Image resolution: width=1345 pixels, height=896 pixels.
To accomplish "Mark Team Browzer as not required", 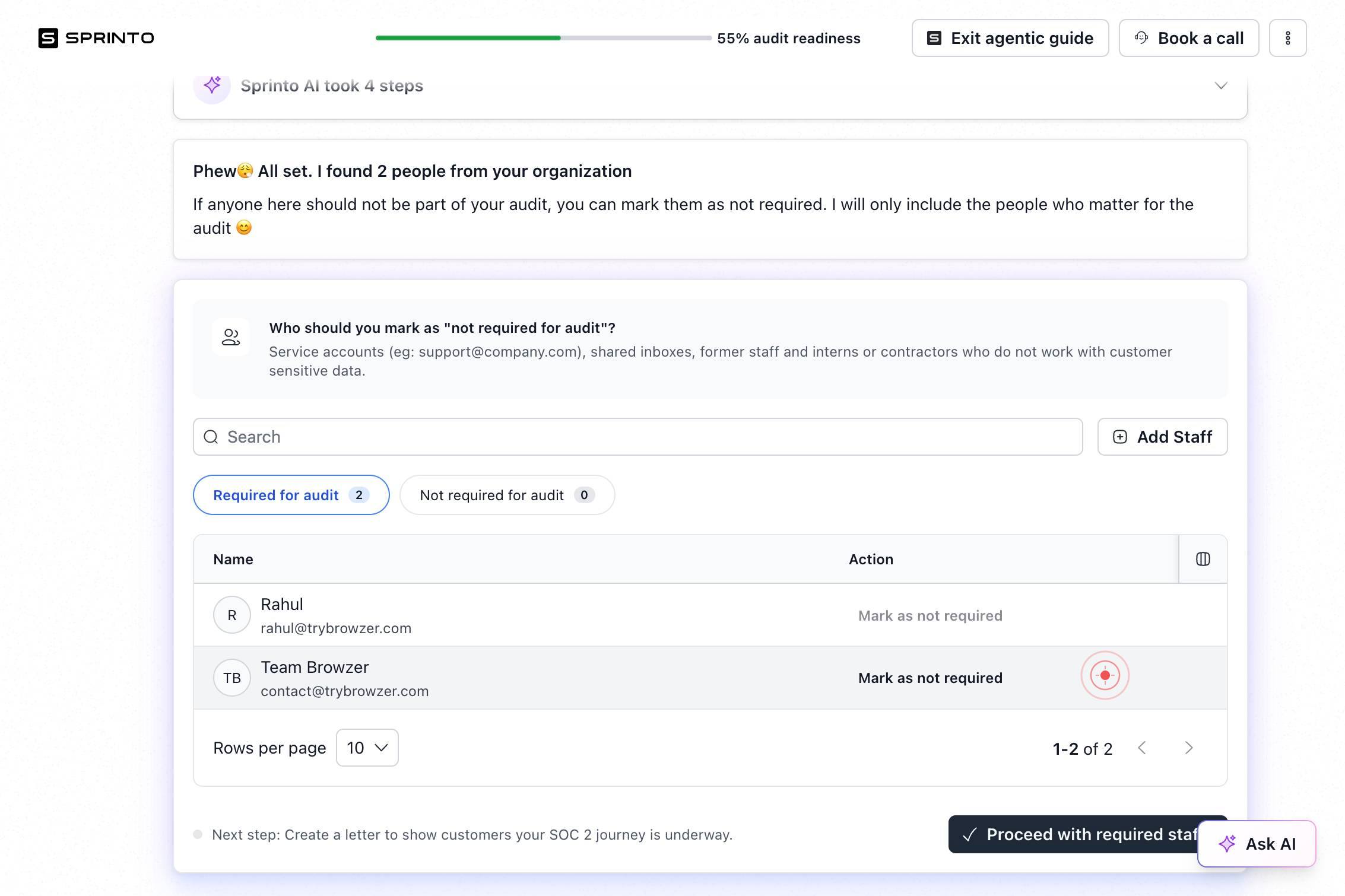I will click(930, 678).
